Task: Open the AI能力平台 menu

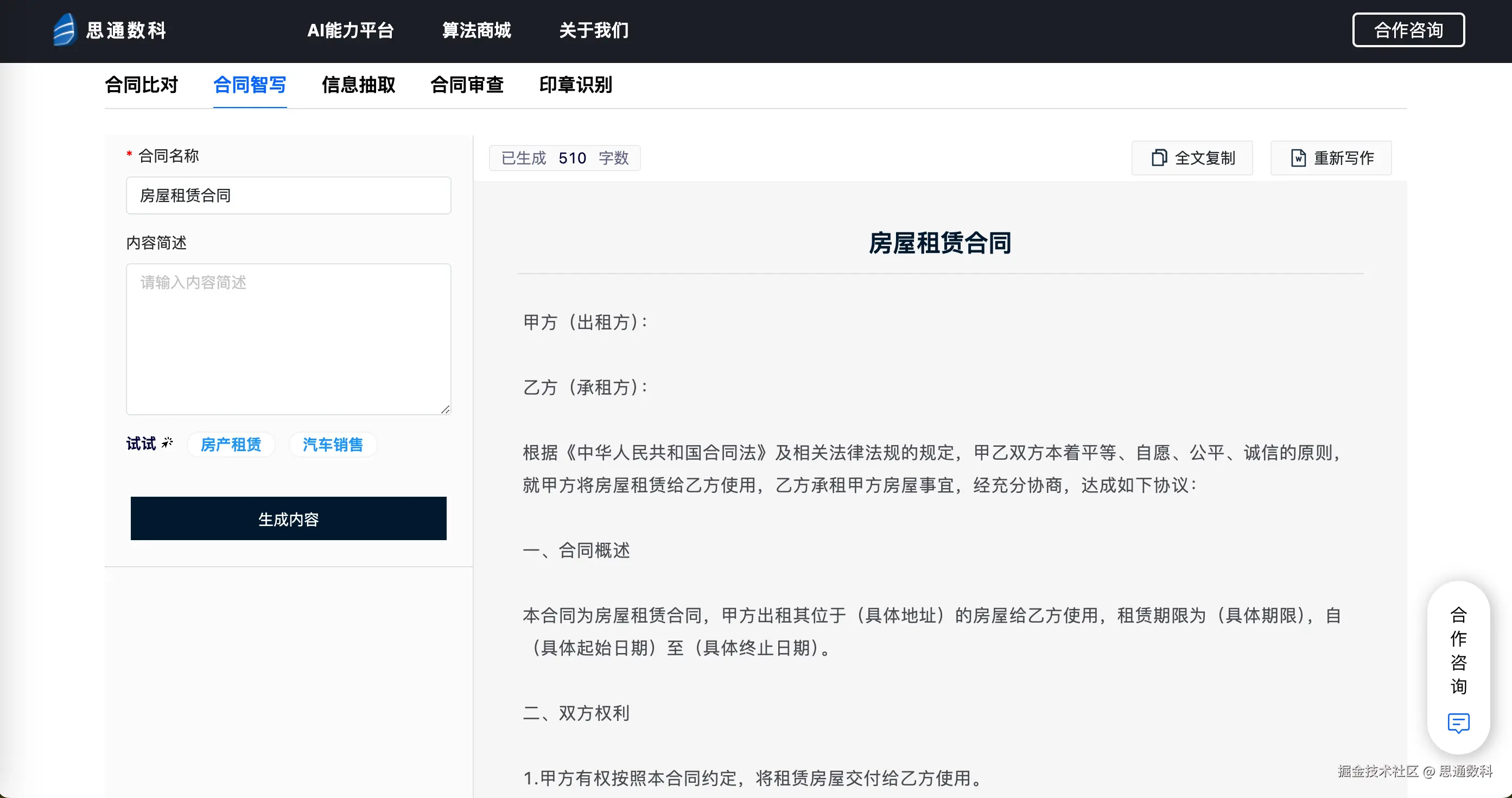Action: tap(351, 30)
